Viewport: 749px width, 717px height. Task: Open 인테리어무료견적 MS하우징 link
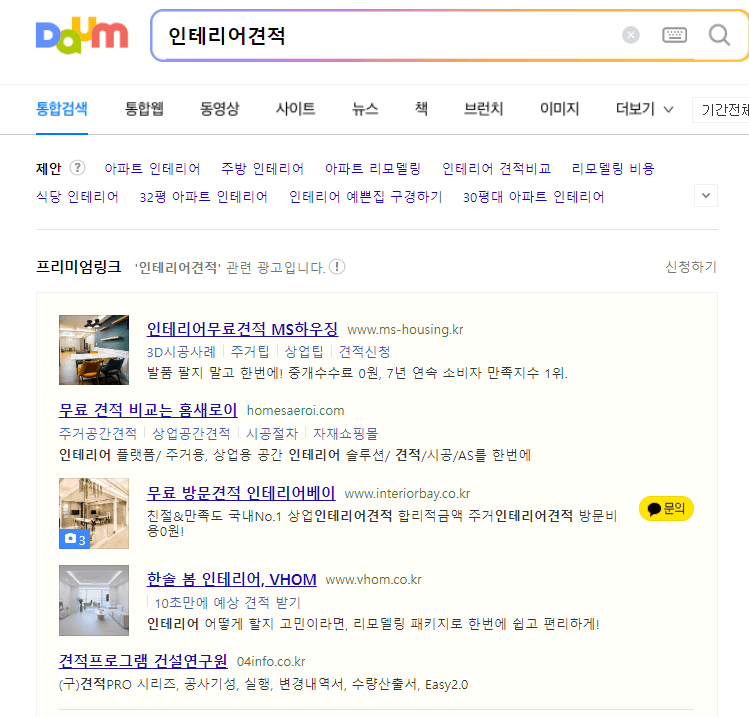pos(242,329)
